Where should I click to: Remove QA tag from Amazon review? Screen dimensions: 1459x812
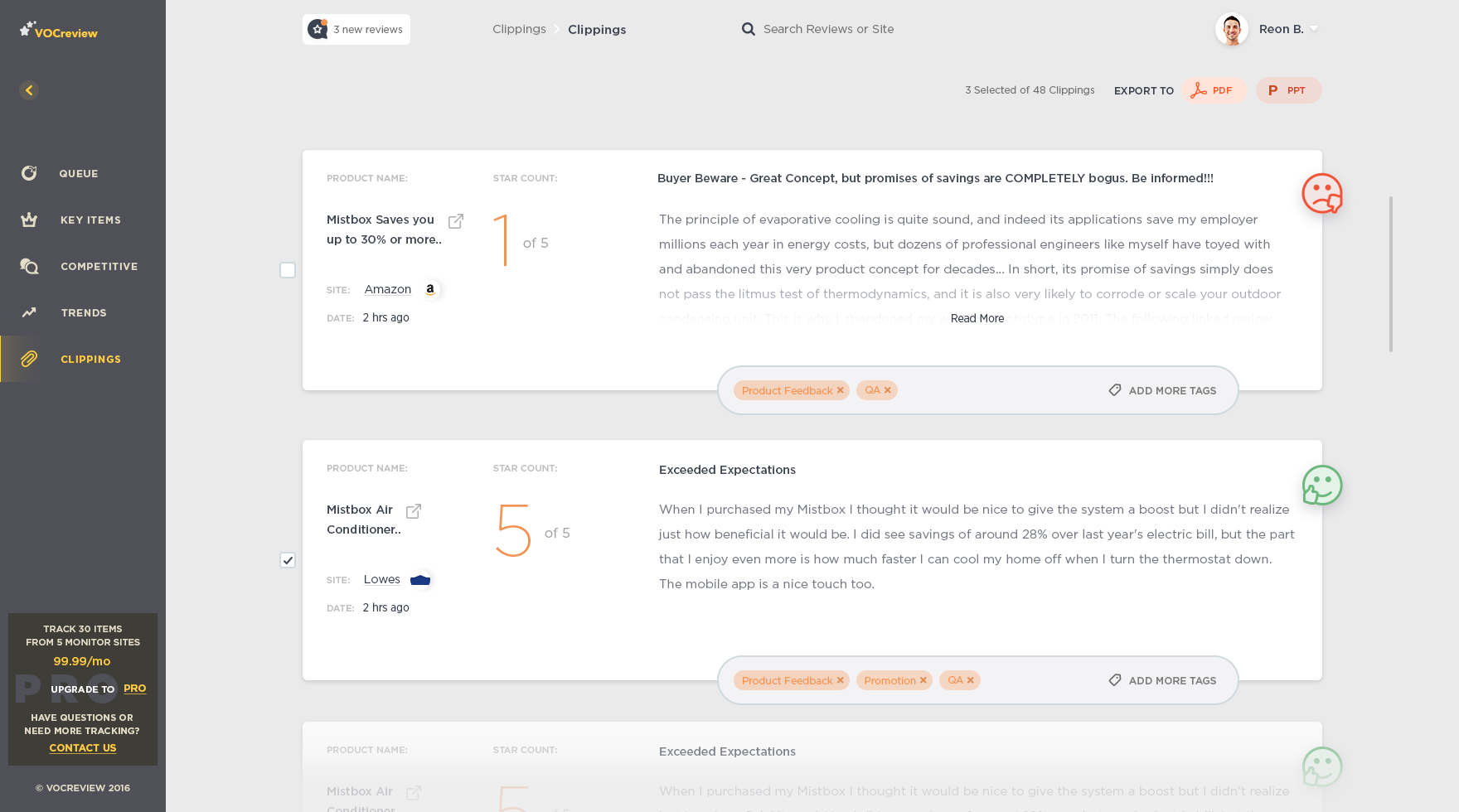[x=887, y=390]
